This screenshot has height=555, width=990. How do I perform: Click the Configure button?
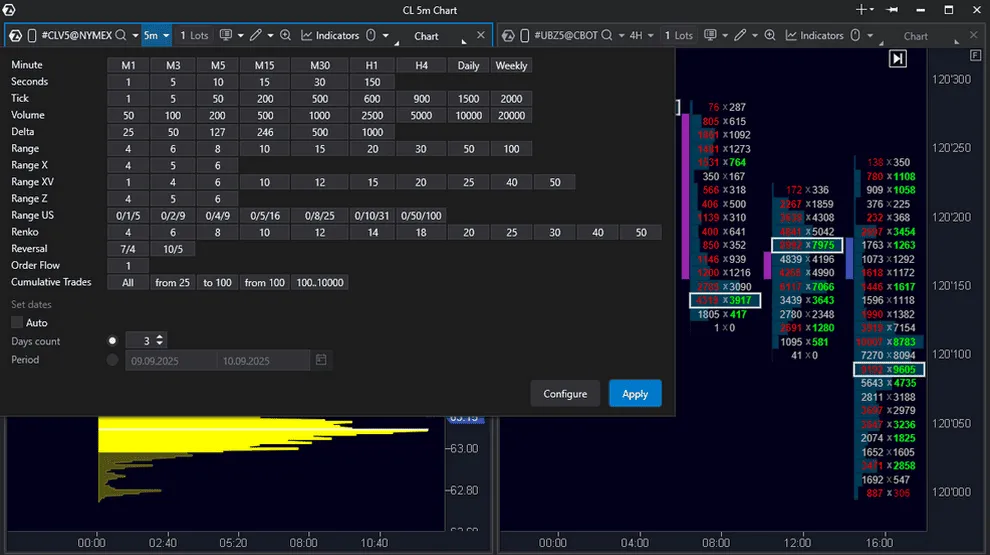(565, 393)
